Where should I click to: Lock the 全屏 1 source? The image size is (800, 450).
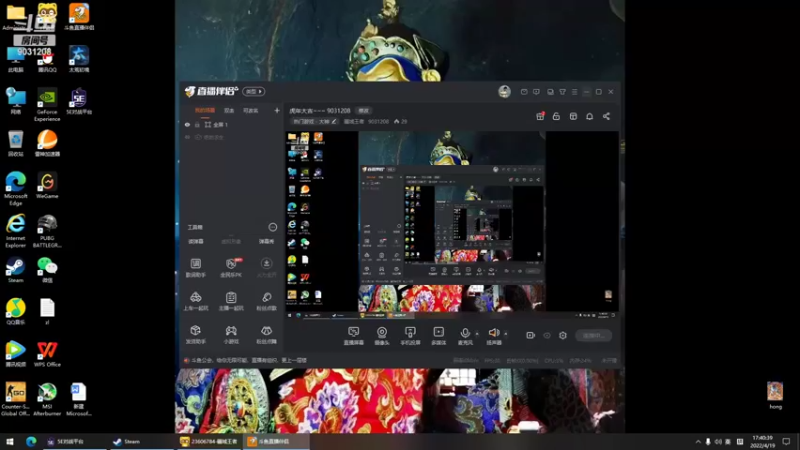tap(197, 124)
